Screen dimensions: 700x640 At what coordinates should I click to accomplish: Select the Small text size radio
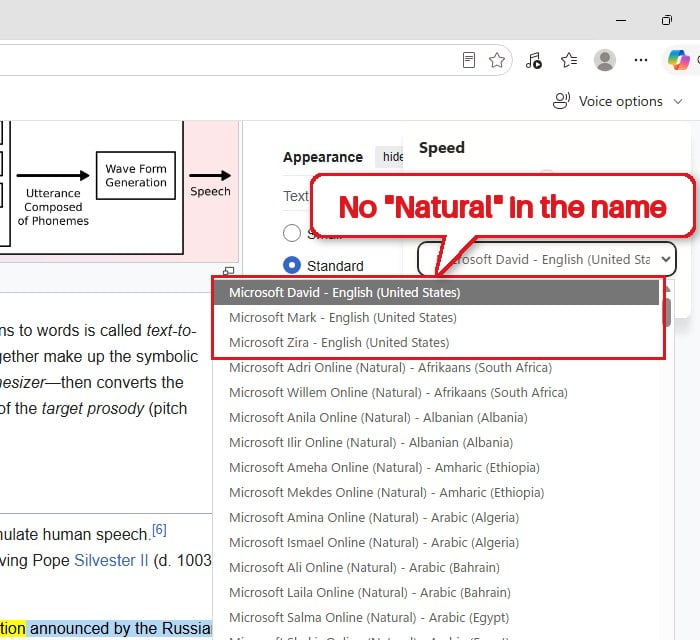[x=292, y=233]
